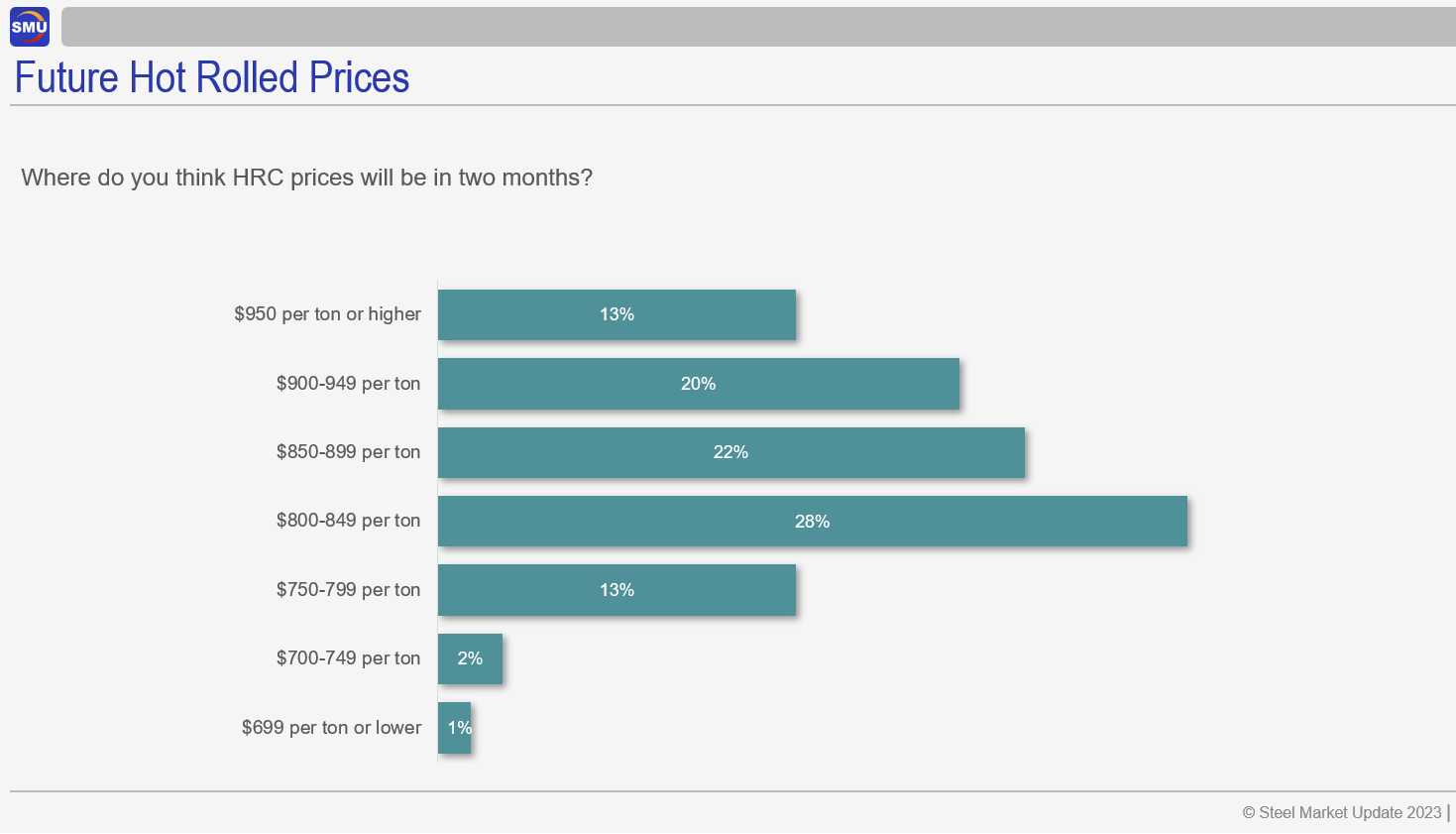Select the '$900-949 per ton' axis label
Viewport: 1456px width, 834px height.
tap(348, 384)
